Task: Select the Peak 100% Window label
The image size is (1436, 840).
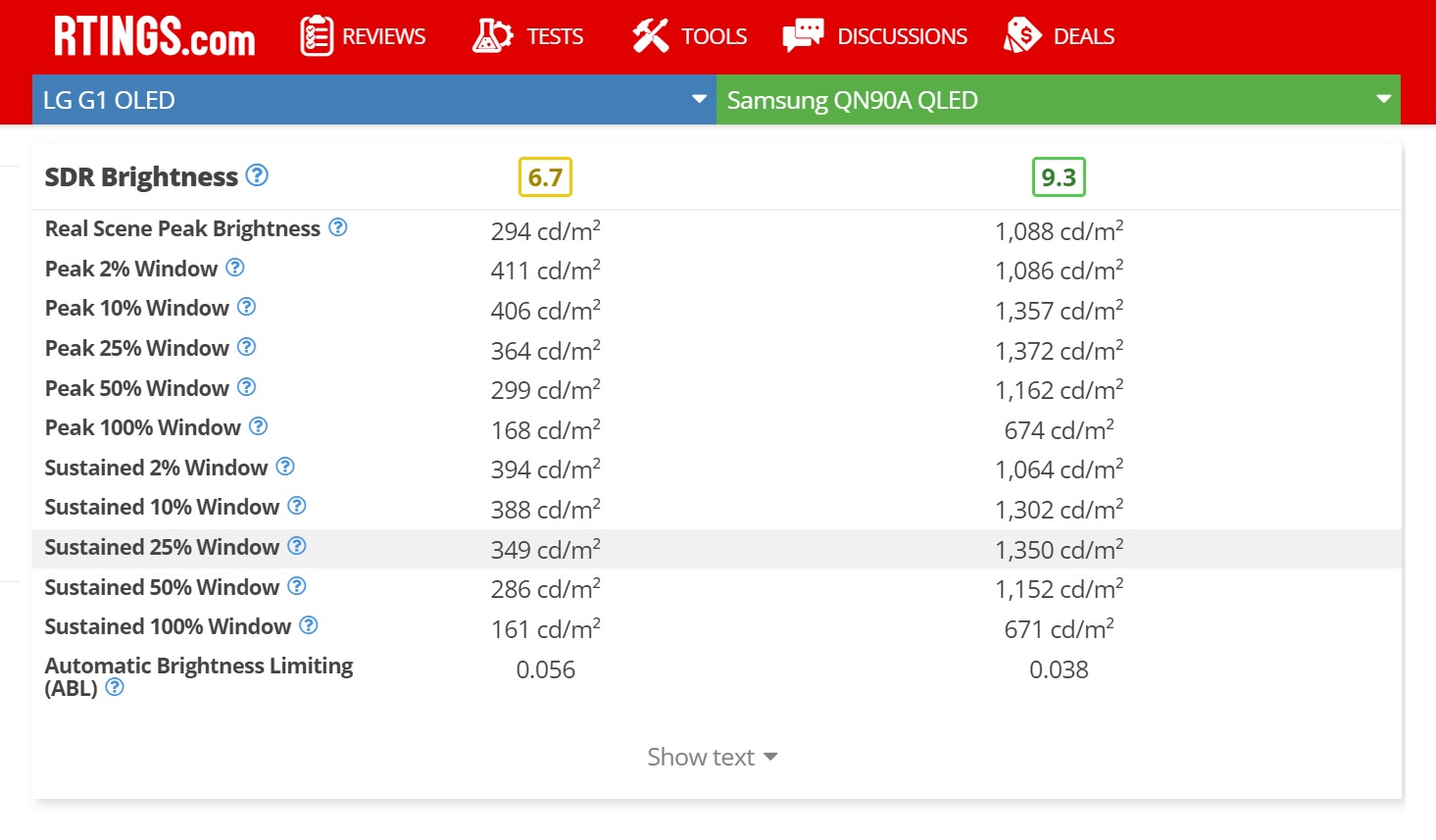Action: [143, 427]
